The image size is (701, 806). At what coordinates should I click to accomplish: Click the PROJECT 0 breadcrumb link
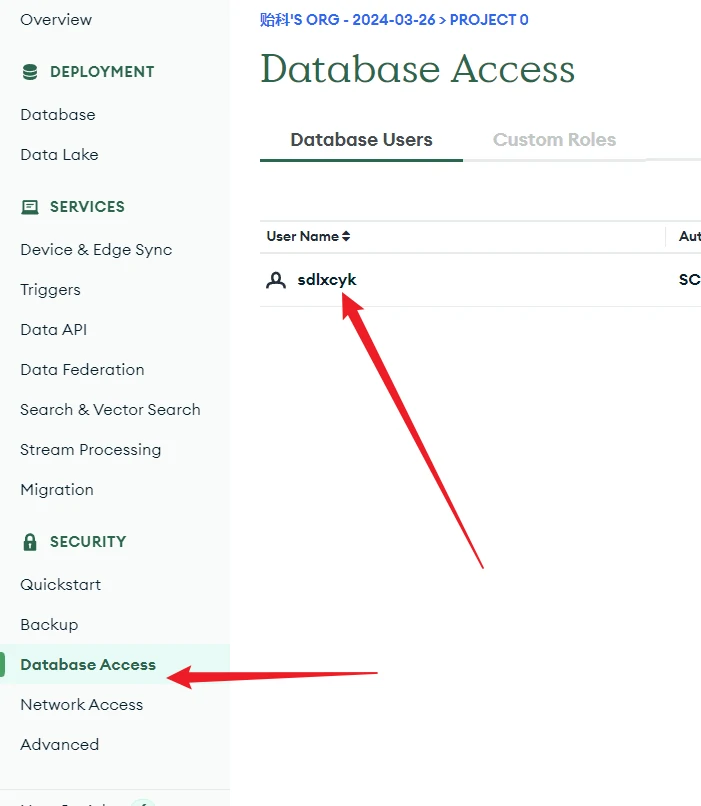tap(489, 20)
